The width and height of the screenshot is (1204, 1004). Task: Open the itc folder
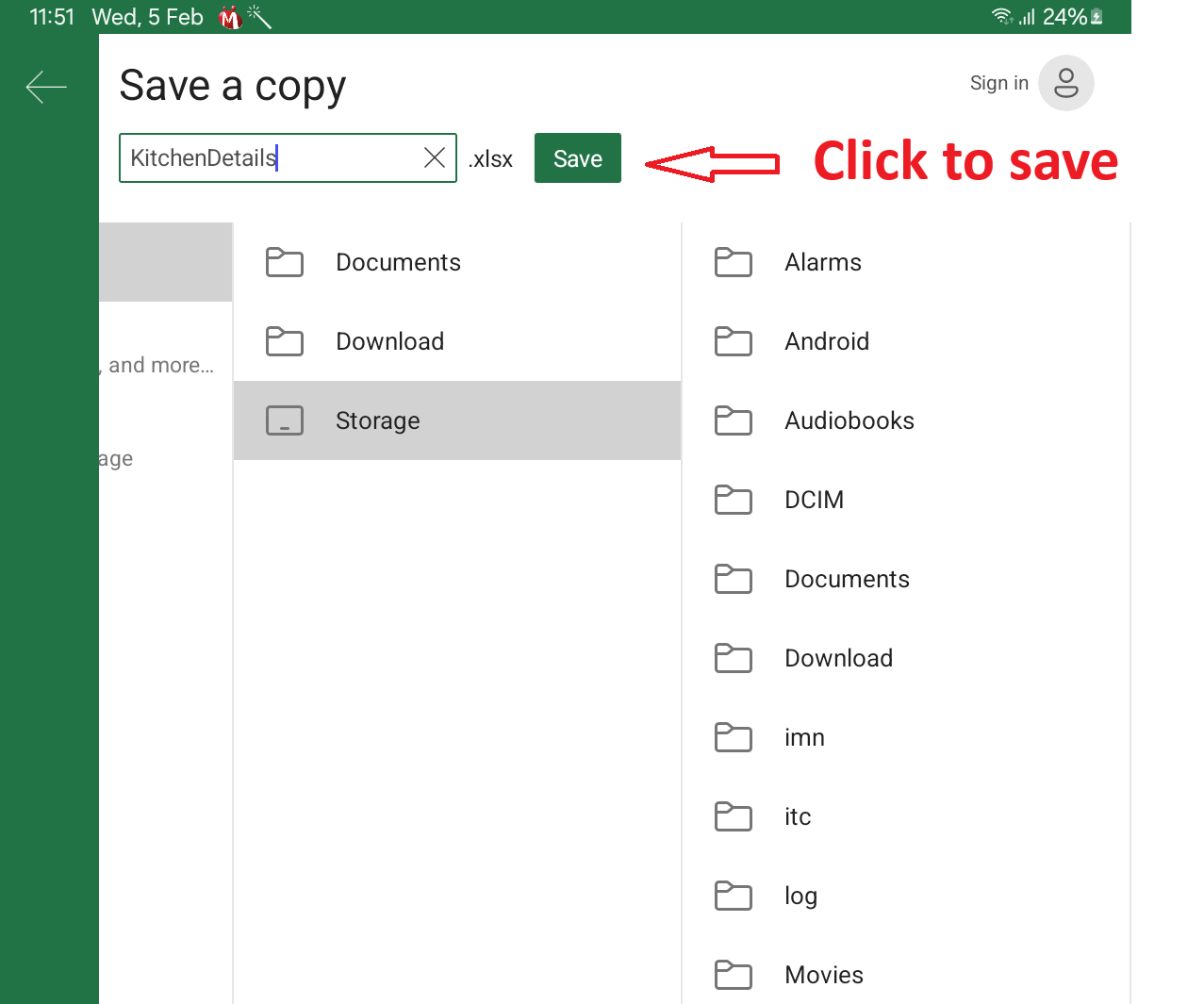[x=905, y=816]
